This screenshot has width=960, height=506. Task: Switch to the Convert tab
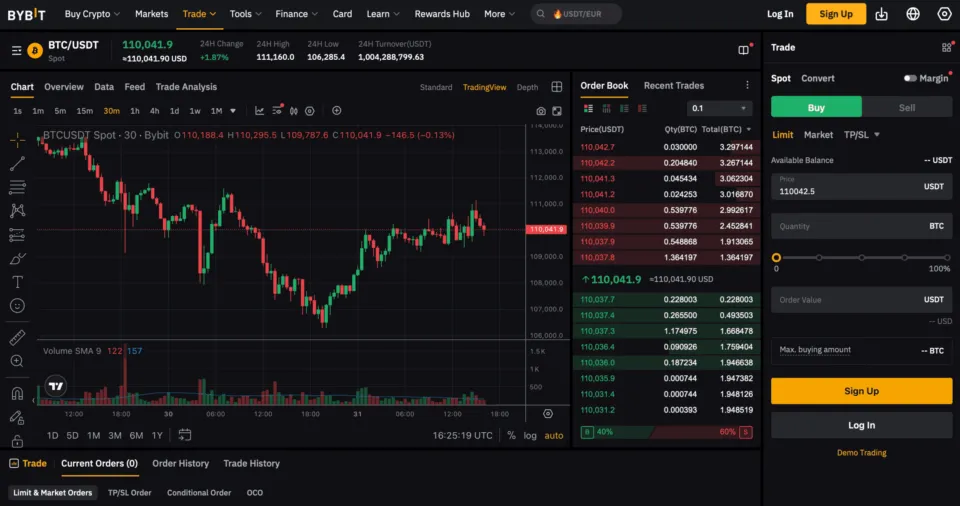click(817, 78)
